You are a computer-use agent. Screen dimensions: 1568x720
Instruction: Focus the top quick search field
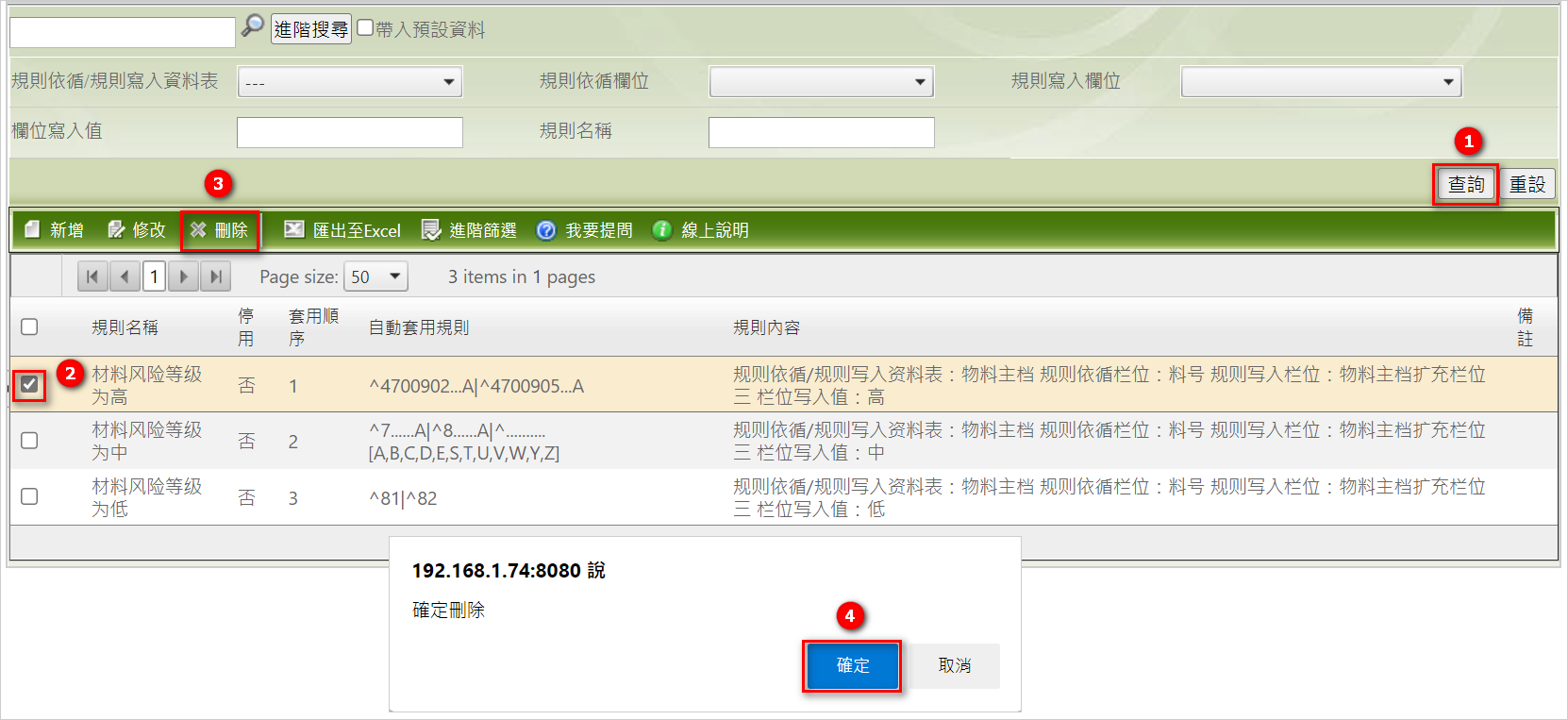[x=123, y=32]
